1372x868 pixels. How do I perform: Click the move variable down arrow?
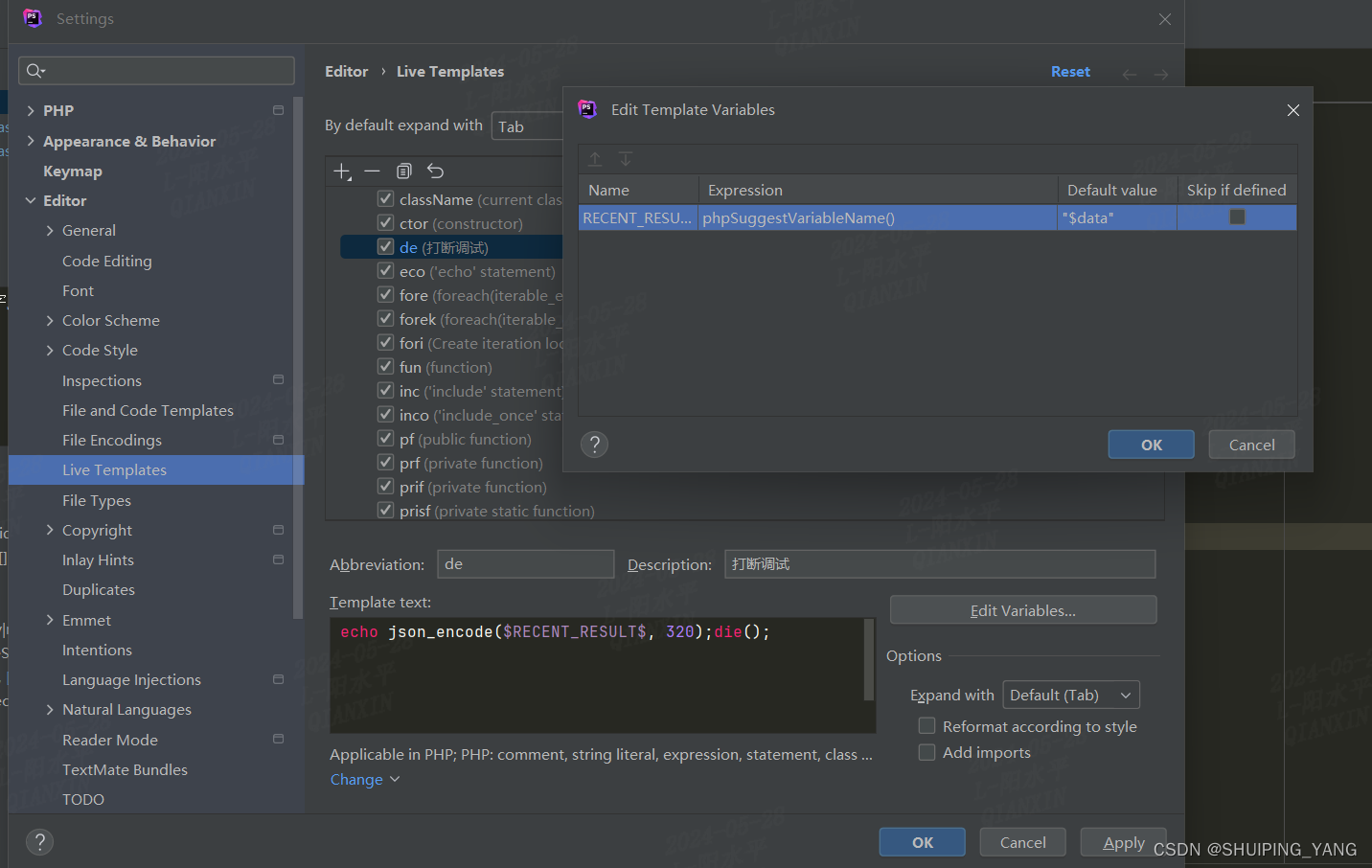pos(626,159)
